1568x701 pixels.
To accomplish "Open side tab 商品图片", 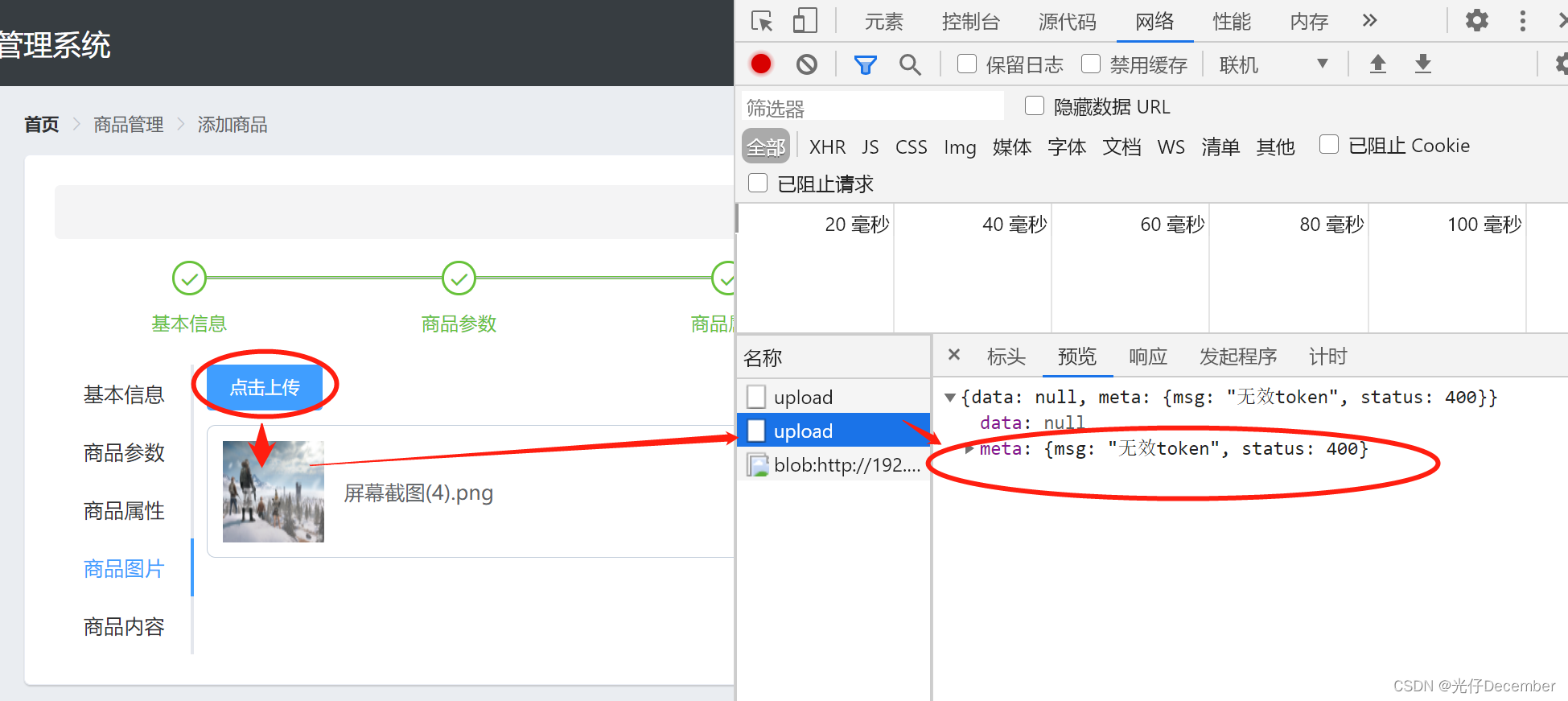I will click(124, 568).
